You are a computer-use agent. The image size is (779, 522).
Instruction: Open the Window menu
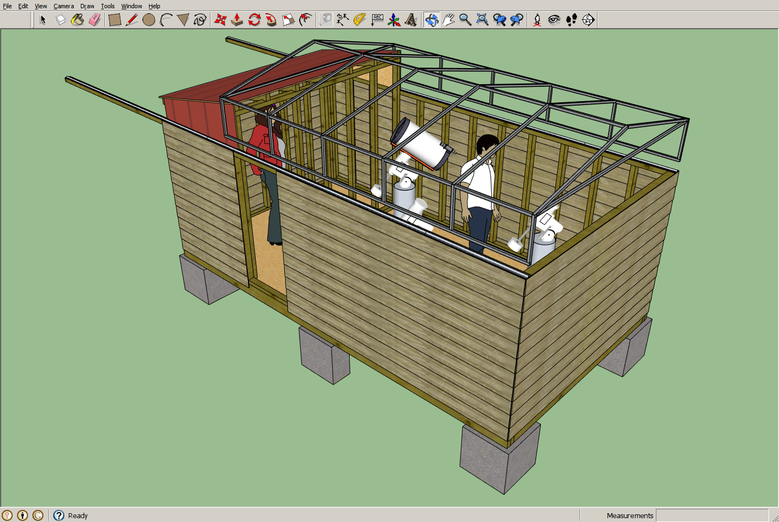(131, 6)
